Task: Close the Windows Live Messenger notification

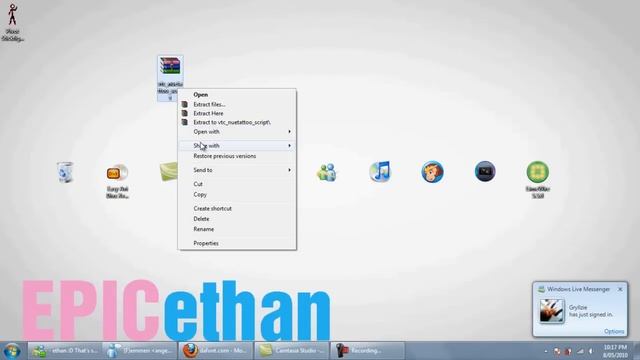Action: (x=620, y=289)
